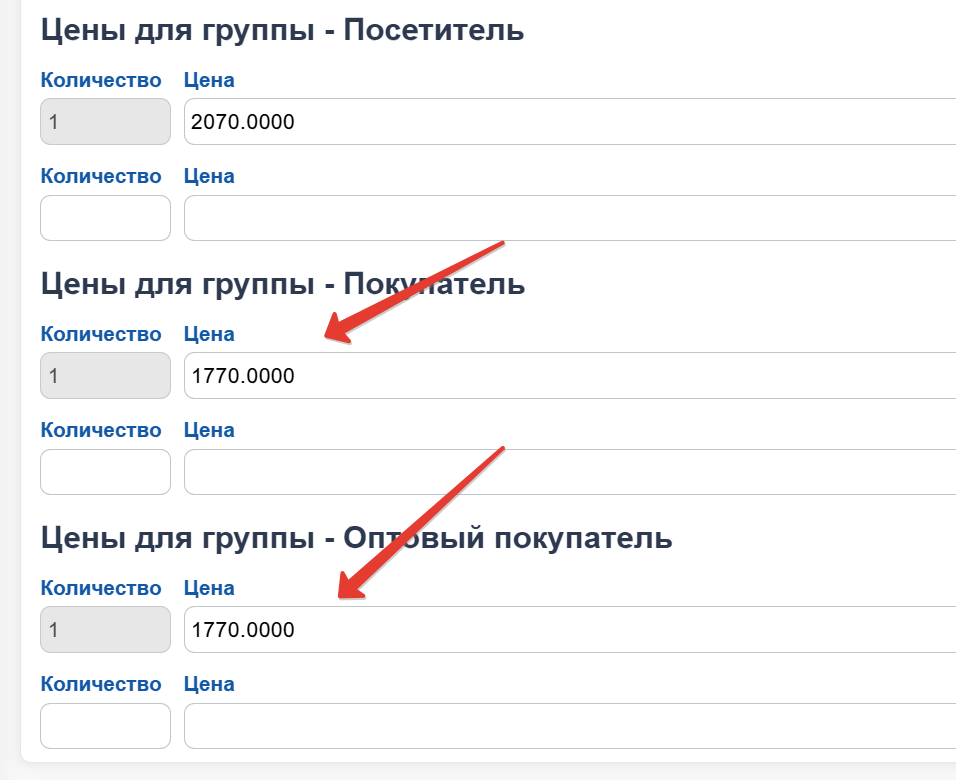The width and height of the screenshot is (956, 780).
Task: Edit price 1770.0000 for Оптовый покупатель
Action: point(570,629)
